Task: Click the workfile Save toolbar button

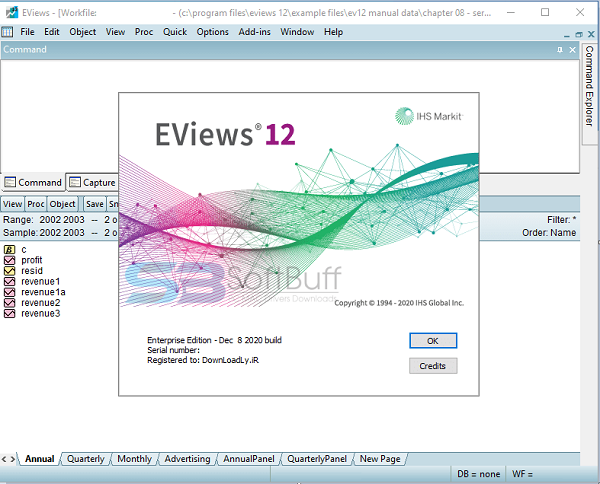Action: pos(95,204)
